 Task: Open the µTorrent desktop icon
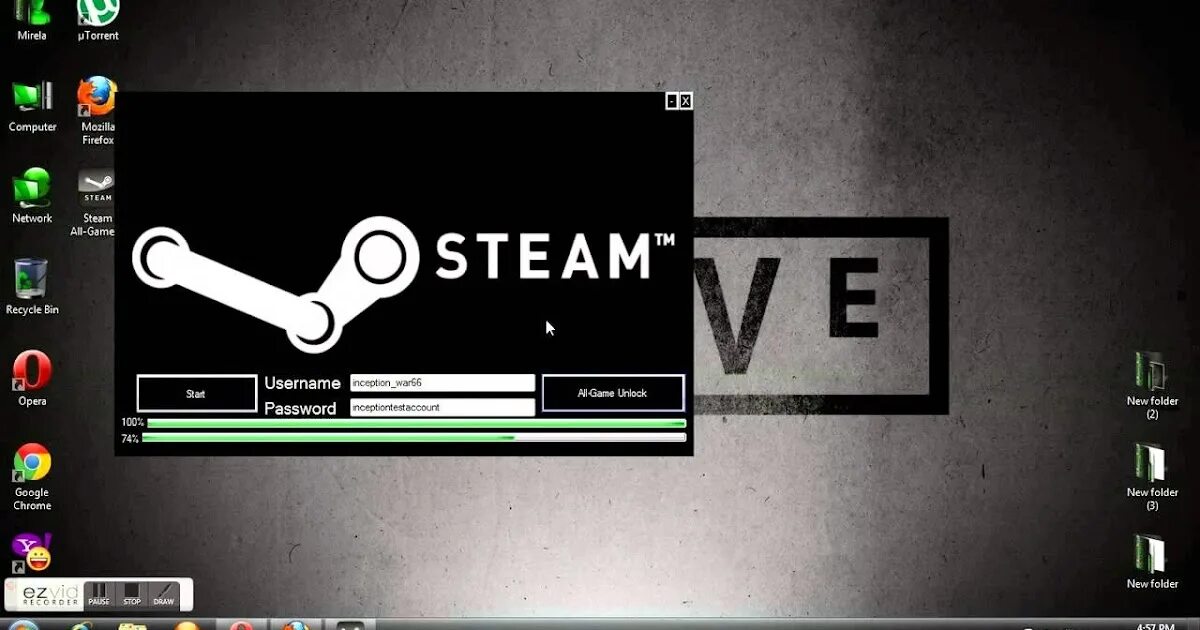(98, 18)
